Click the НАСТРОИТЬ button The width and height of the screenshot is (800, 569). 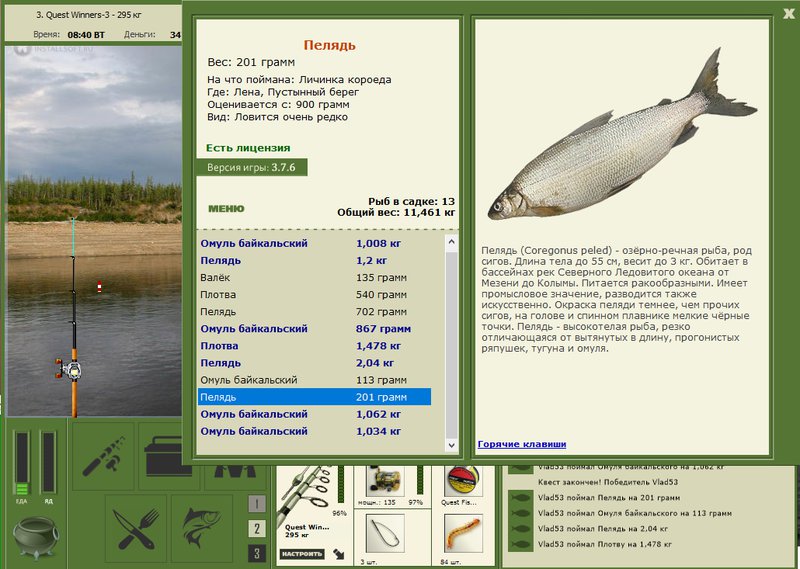point(302,554)
